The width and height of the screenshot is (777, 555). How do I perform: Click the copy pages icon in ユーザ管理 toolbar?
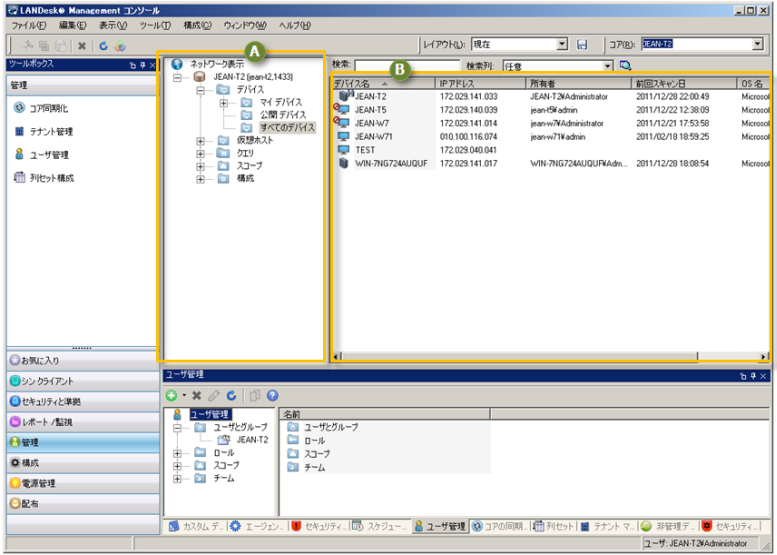point(255,395)
